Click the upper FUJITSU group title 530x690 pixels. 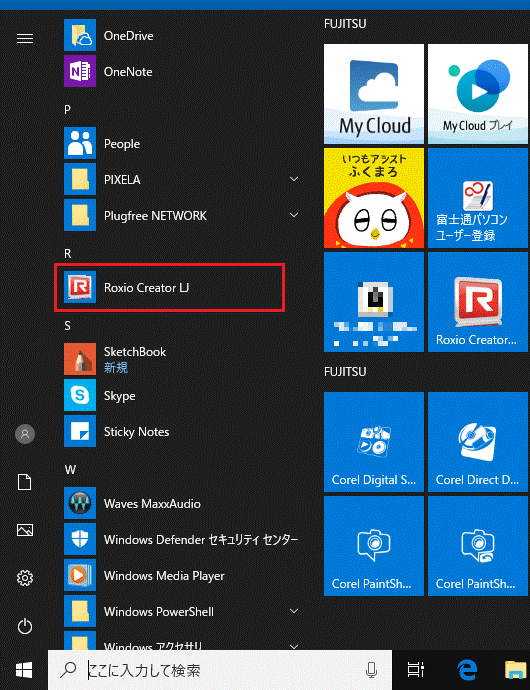pyautogui.click(x=345, y=24)
